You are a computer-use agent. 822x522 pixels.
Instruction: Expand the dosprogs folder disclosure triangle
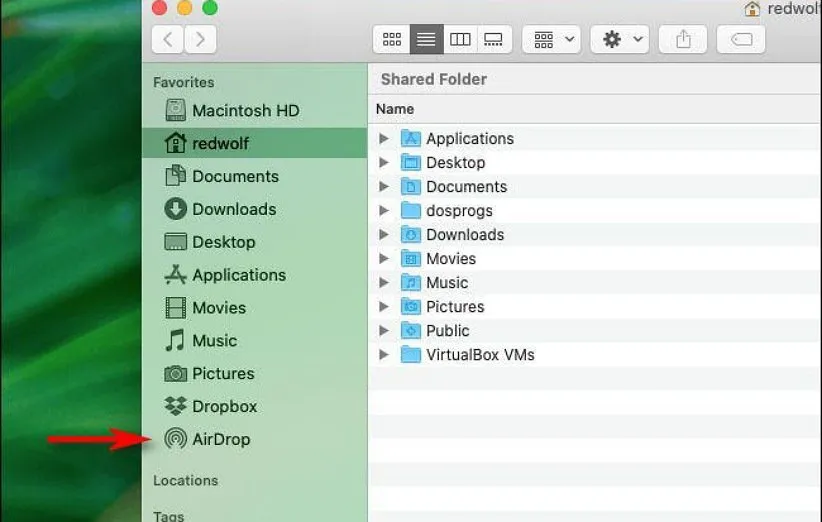click(x=384, y=211)
